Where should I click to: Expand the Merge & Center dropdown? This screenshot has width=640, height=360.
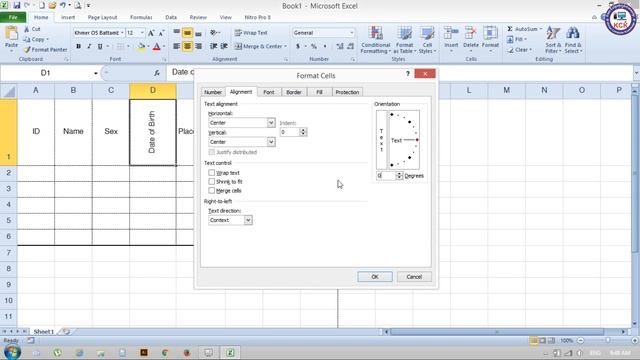tap(285, 47)
